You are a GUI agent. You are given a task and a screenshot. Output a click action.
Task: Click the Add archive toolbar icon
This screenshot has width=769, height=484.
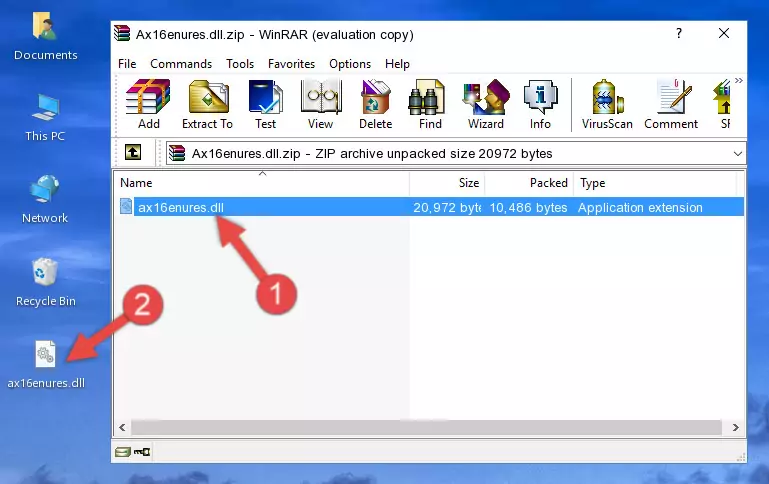click(x=148, y=104)
